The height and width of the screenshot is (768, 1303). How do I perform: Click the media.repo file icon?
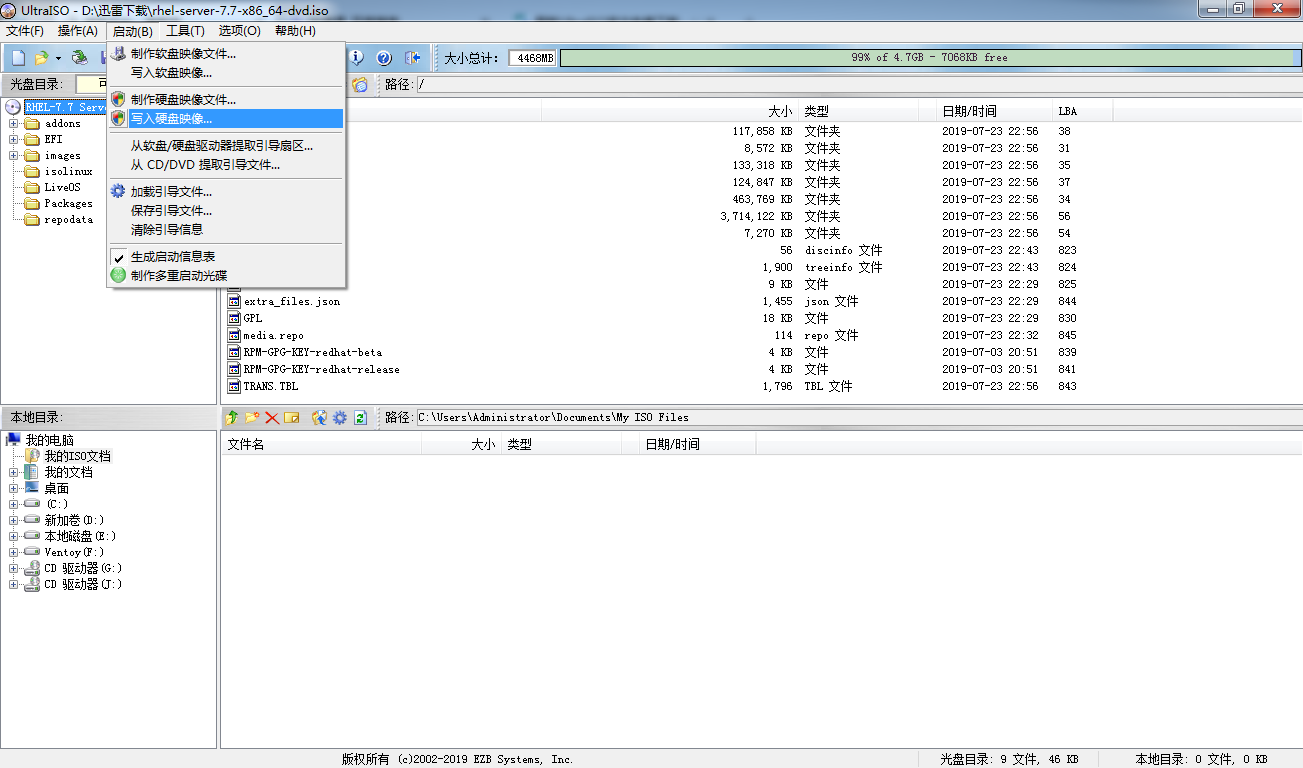234,335
